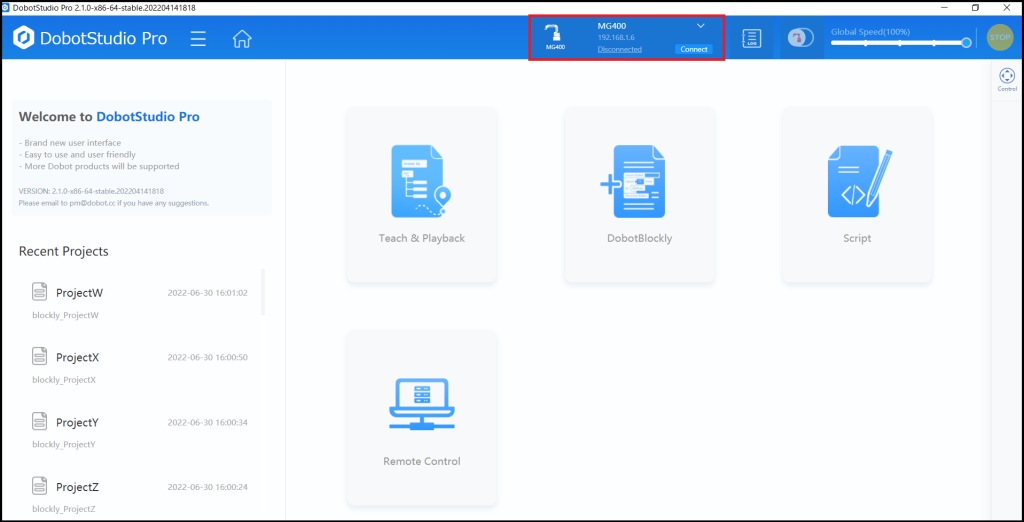Click the Connect button

(x=694, y=49)
